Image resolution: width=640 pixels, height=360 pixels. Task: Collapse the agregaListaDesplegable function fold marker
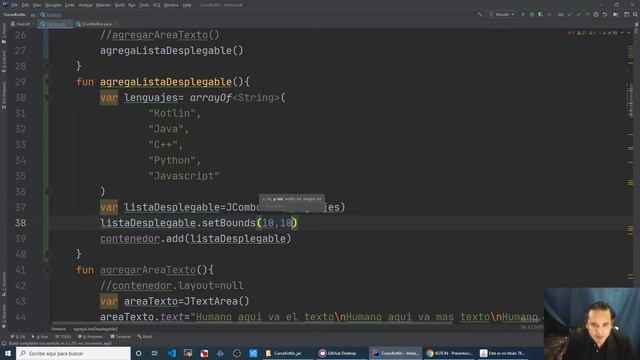(48, 82)
